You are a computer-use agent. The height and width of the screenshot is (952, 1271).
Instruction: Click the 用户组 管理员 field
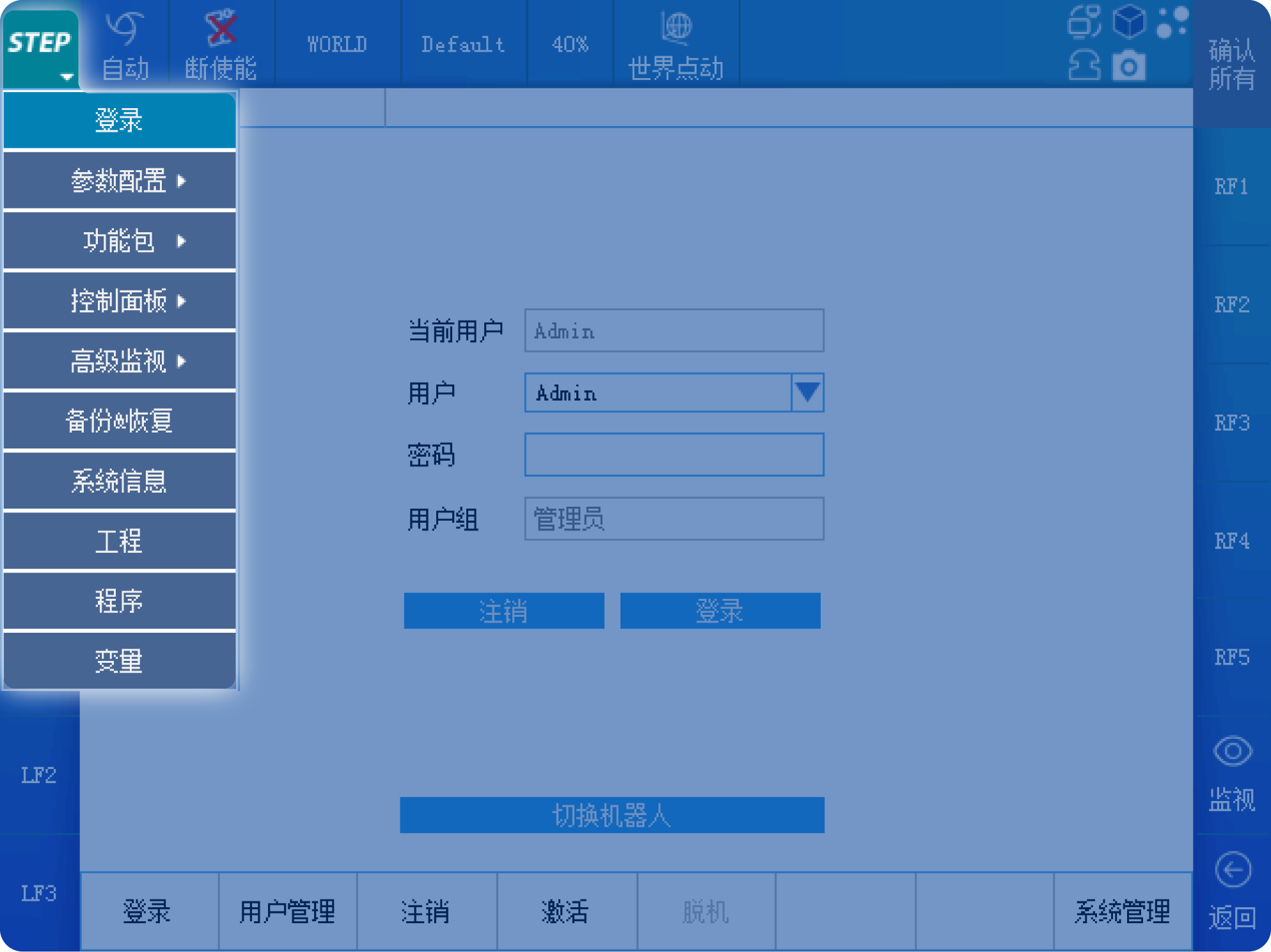[x=674, y=519]
